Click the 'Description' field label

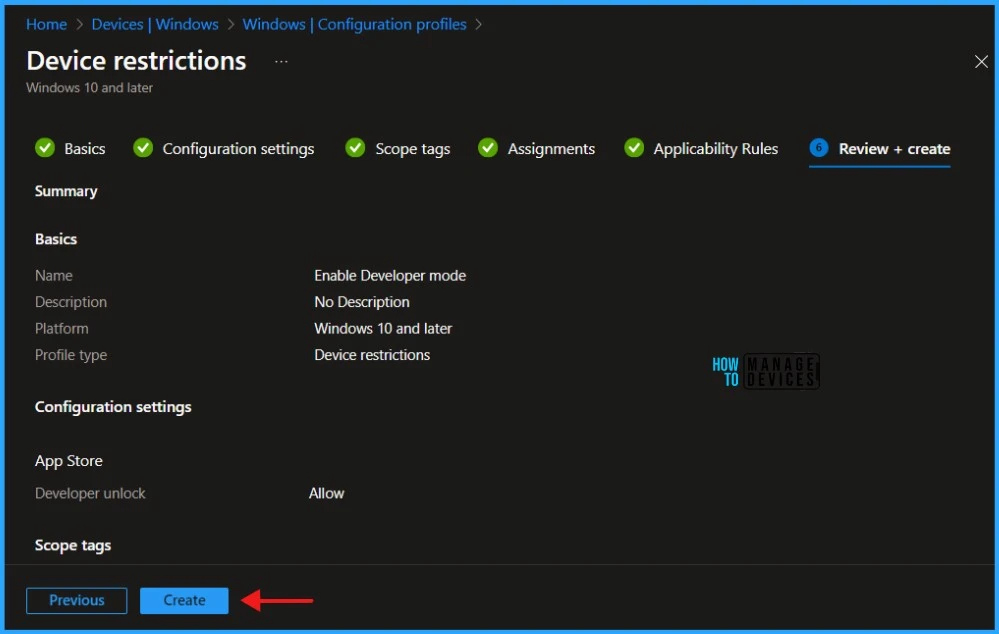(x=71, y=302)
